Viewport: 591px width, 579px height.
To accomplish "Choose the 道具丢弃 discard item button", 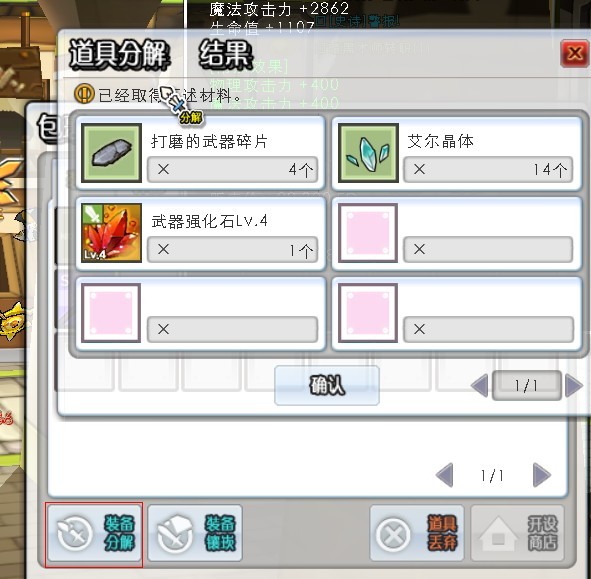I will pos(417,533).
